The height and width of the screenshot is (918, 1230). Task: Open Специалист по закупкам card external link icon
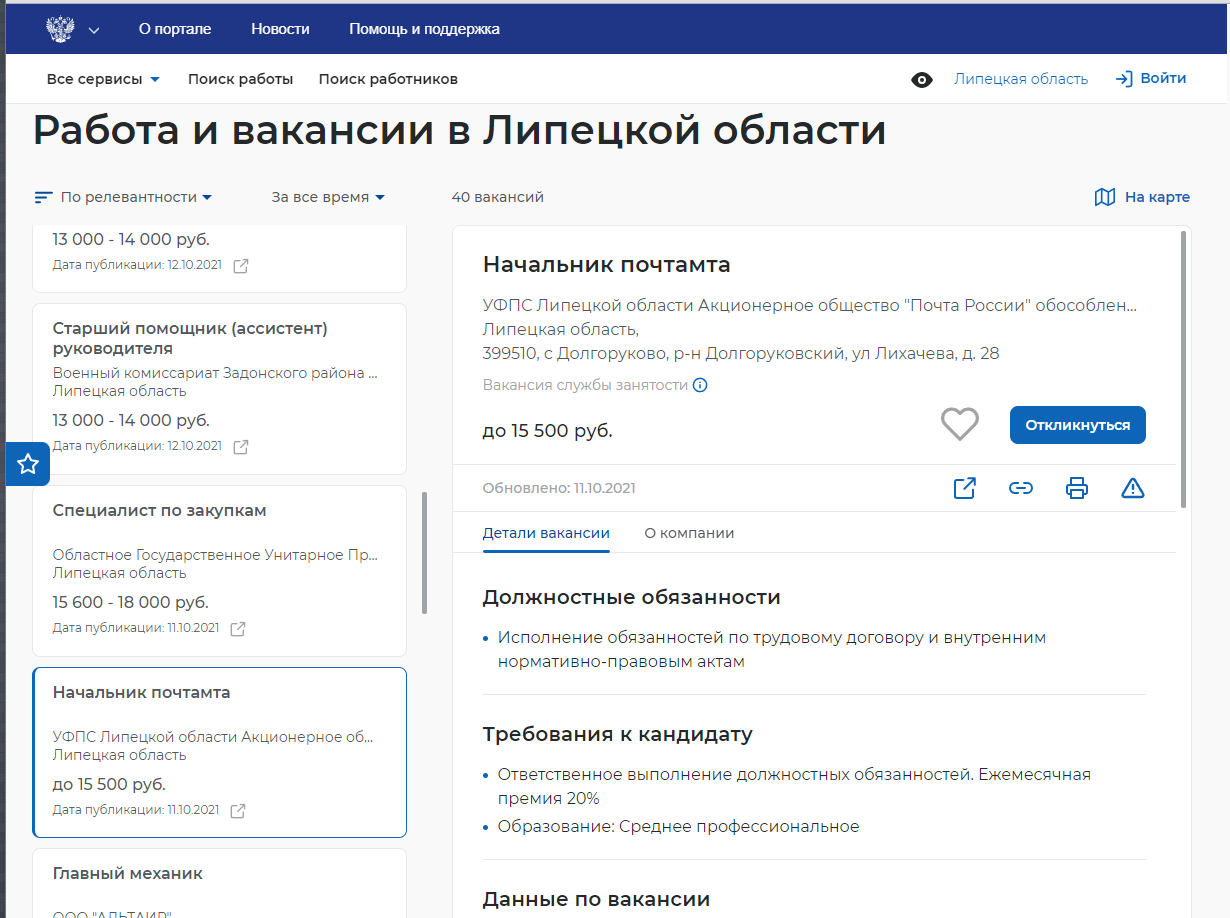tap(238, 629)
